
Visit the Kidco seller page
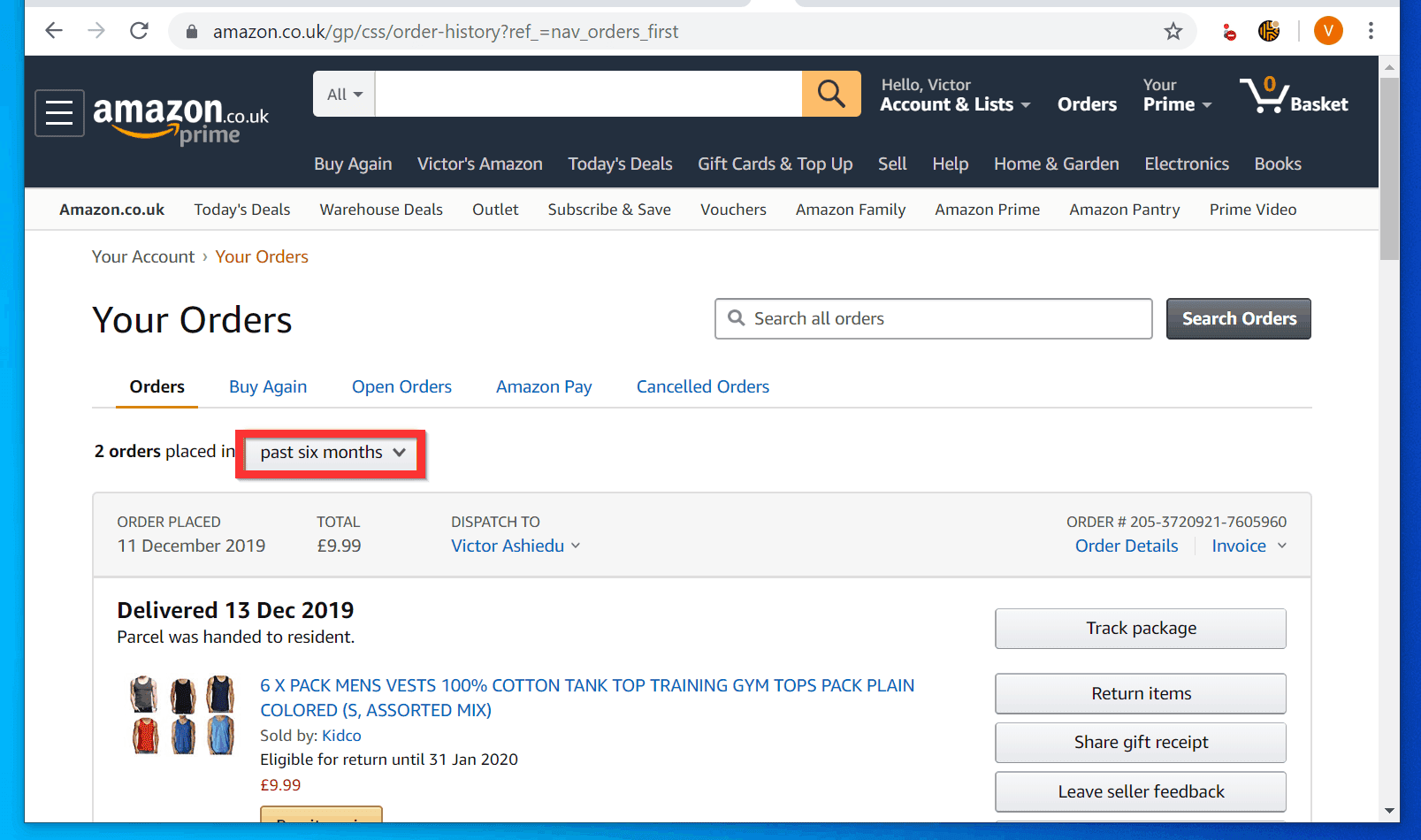pos(341,735)
